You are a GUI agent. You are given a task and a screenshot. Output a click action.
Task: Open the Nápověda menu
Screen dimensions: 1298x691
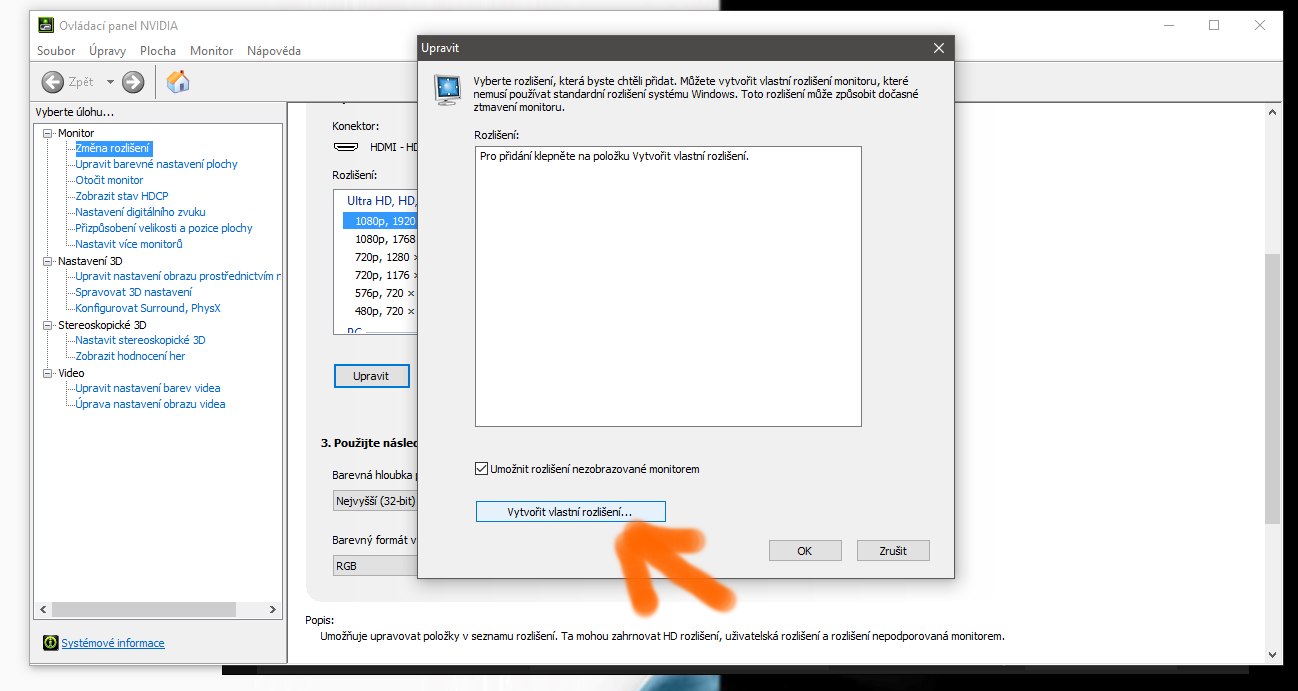click(274, 51)
